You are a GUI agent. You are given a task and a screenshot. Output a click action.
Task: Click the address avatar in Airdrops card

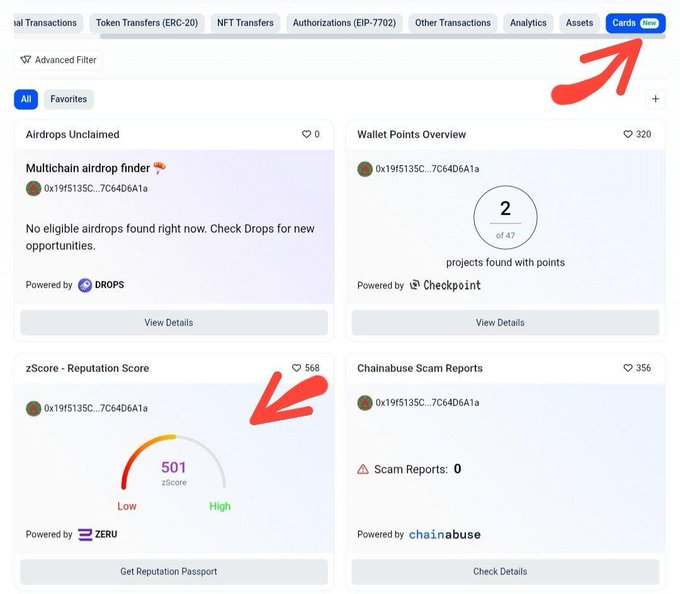(x=33, y=189)
